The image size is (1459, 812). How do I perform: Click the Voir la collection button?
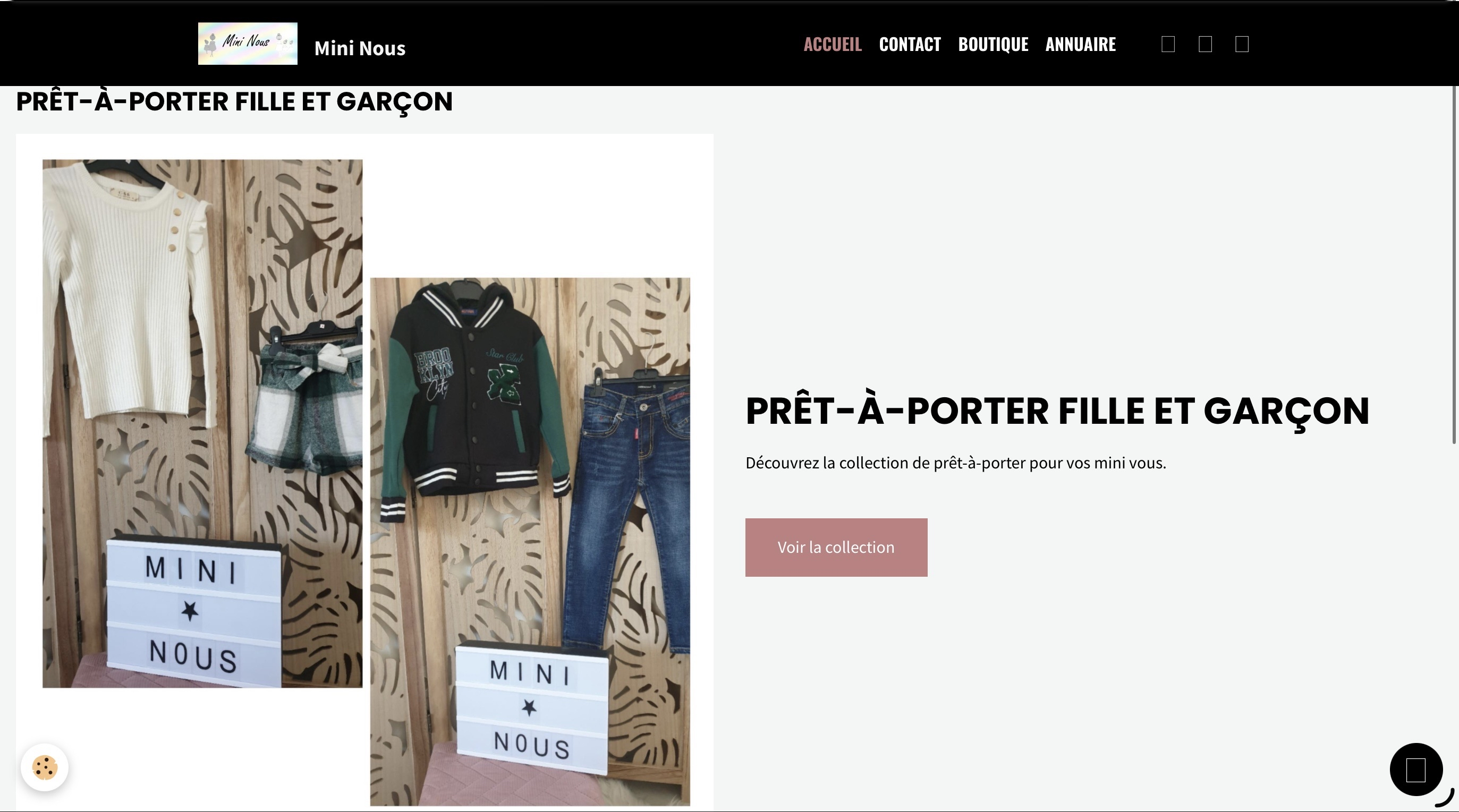pyautogui.click(x=836, y=548)
